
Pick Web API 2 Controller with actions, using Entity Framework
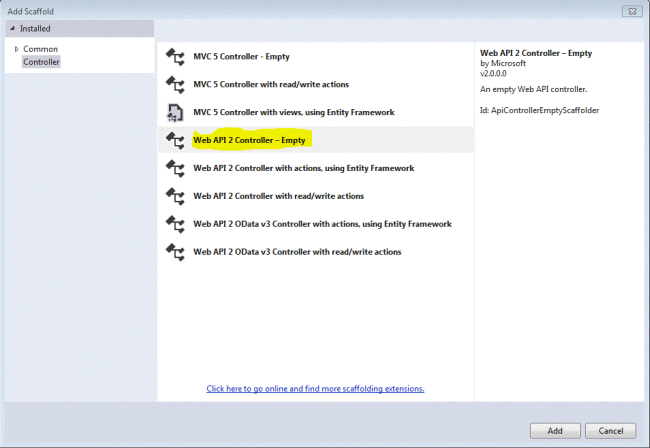pos(315,168)
